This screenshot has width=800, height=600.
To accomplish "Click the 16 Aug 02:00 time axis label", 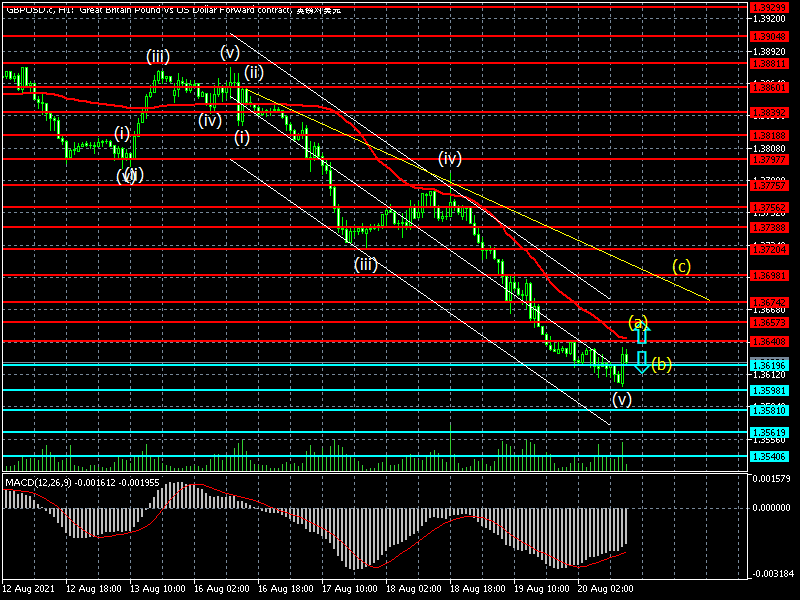I will pos(222,589).
